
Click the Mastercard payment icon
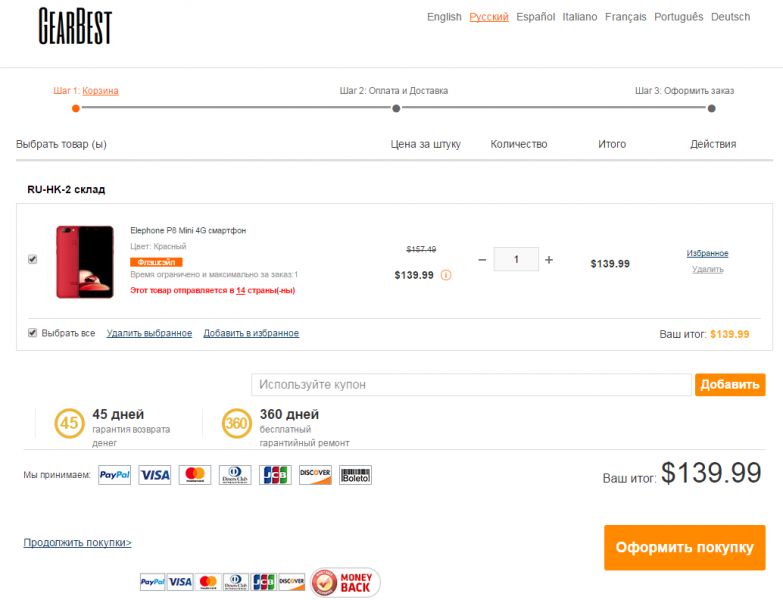tap(195, 475)
